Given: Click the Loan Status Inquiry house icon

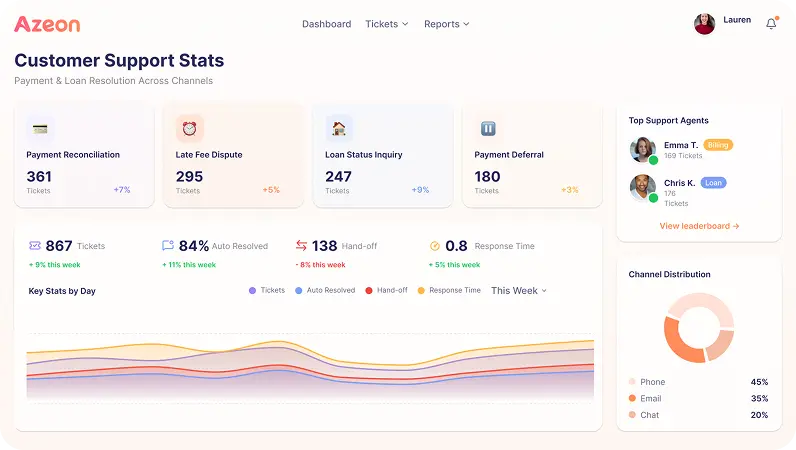Looking at the screenshot, I should coord(339,128).
